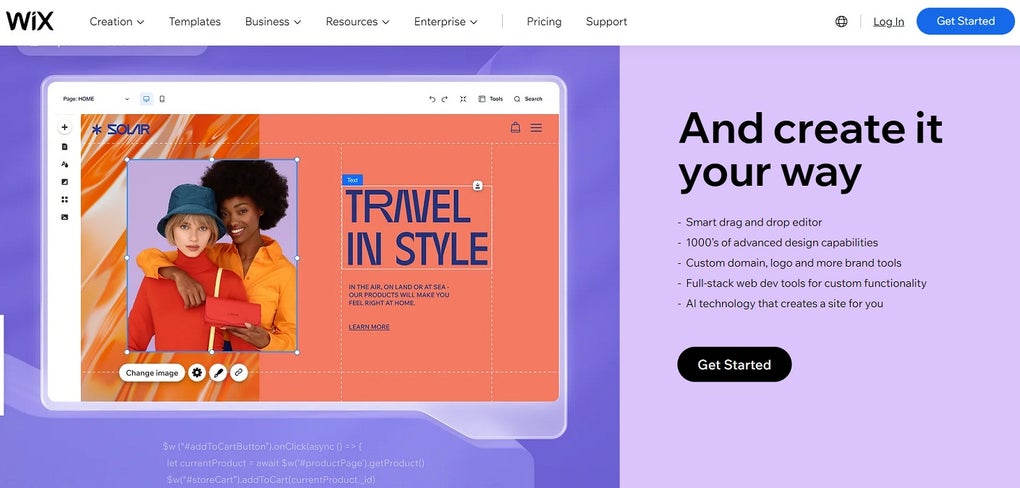Open the Templates menu item
The image size is (1020, 488).
point(195,21)
